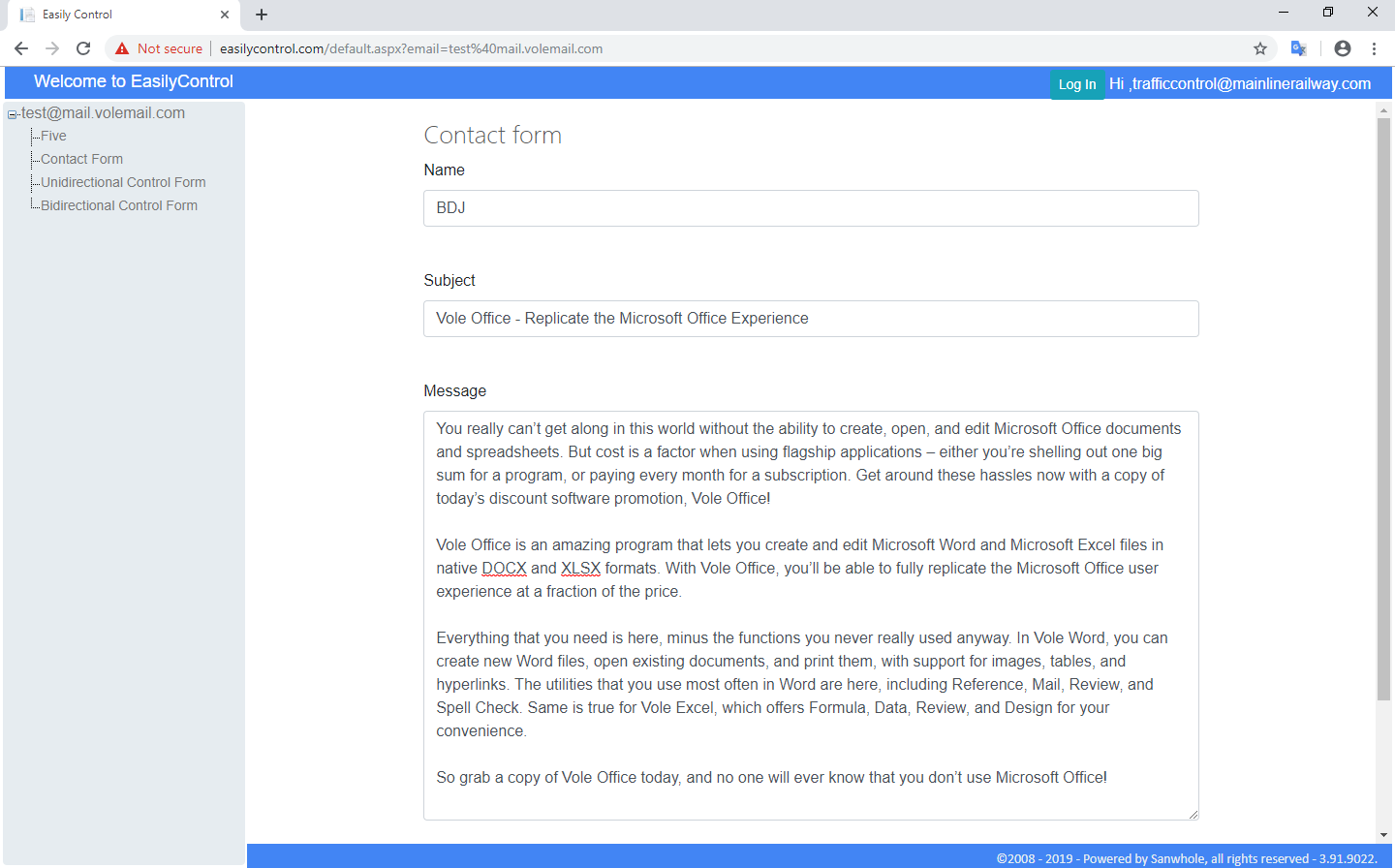Click the page scrollbar up arrow
This screenshot has width=1395, height=868.
click(1383, 110)
